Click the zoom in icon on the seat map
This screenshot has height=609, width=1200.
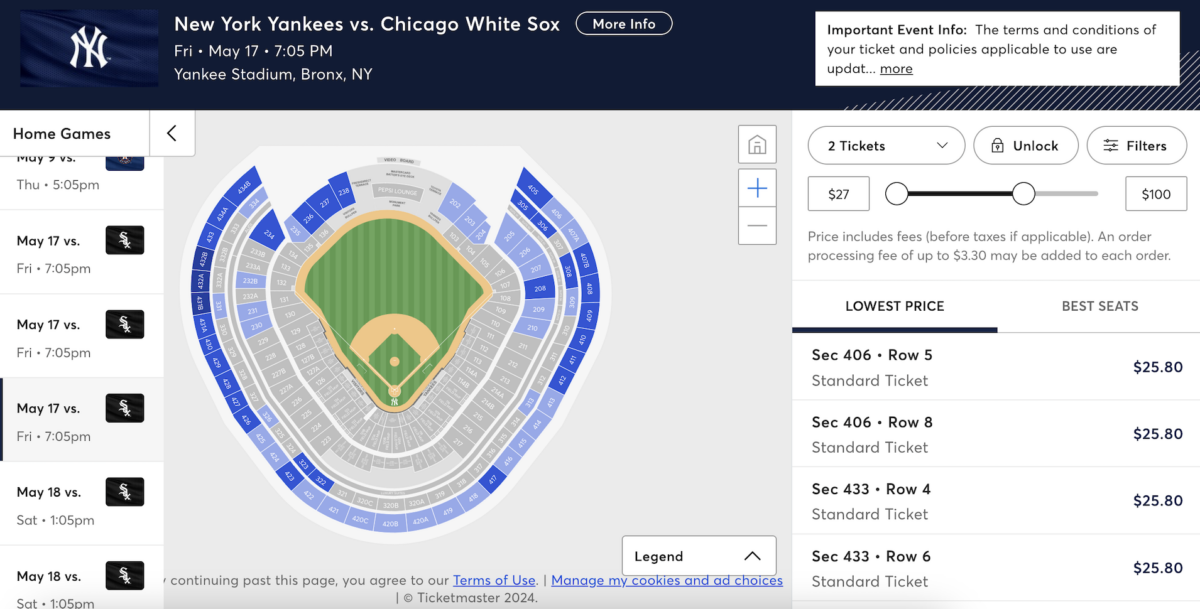pyautogui.click(x=757, y=187)
